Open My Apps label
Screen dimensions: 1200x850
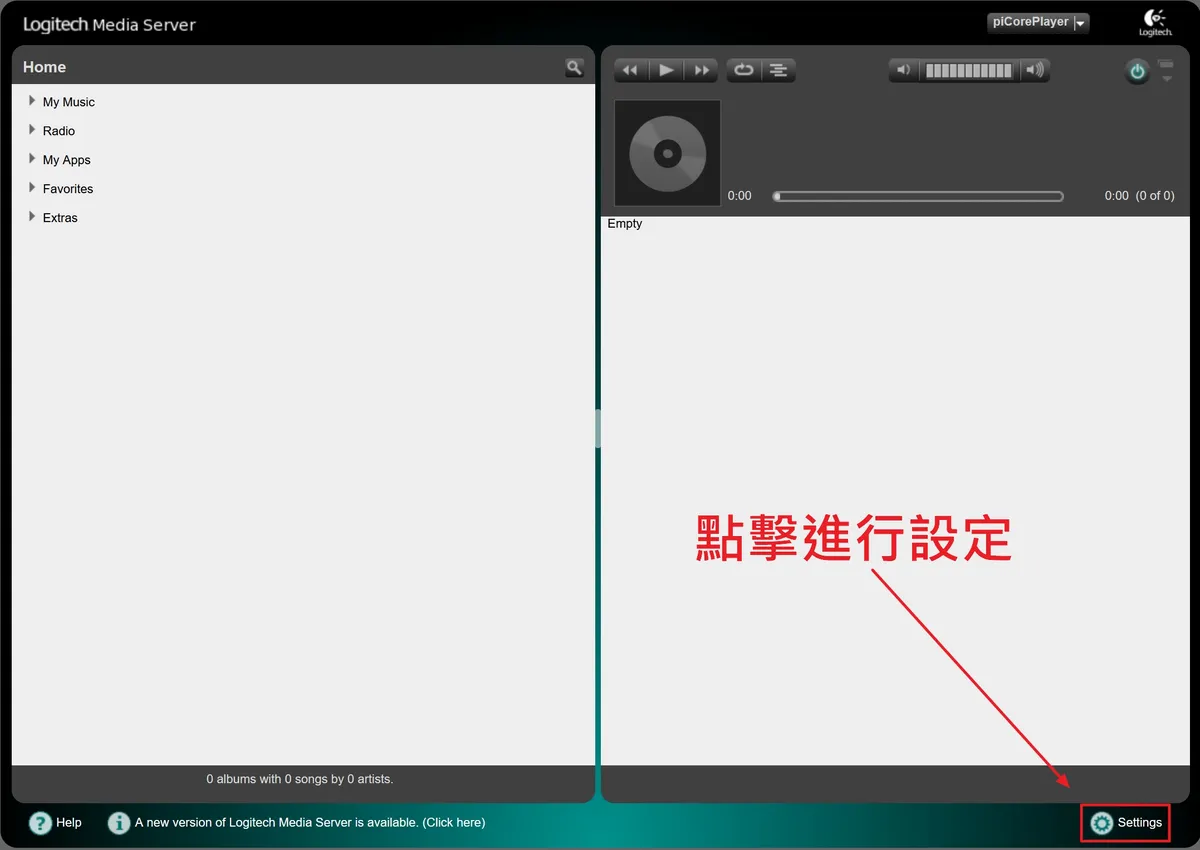point(67,160)
